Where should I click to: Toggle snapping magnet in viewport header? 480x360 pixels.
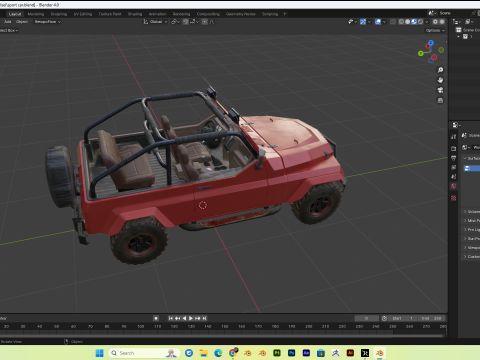coord(186,22)
